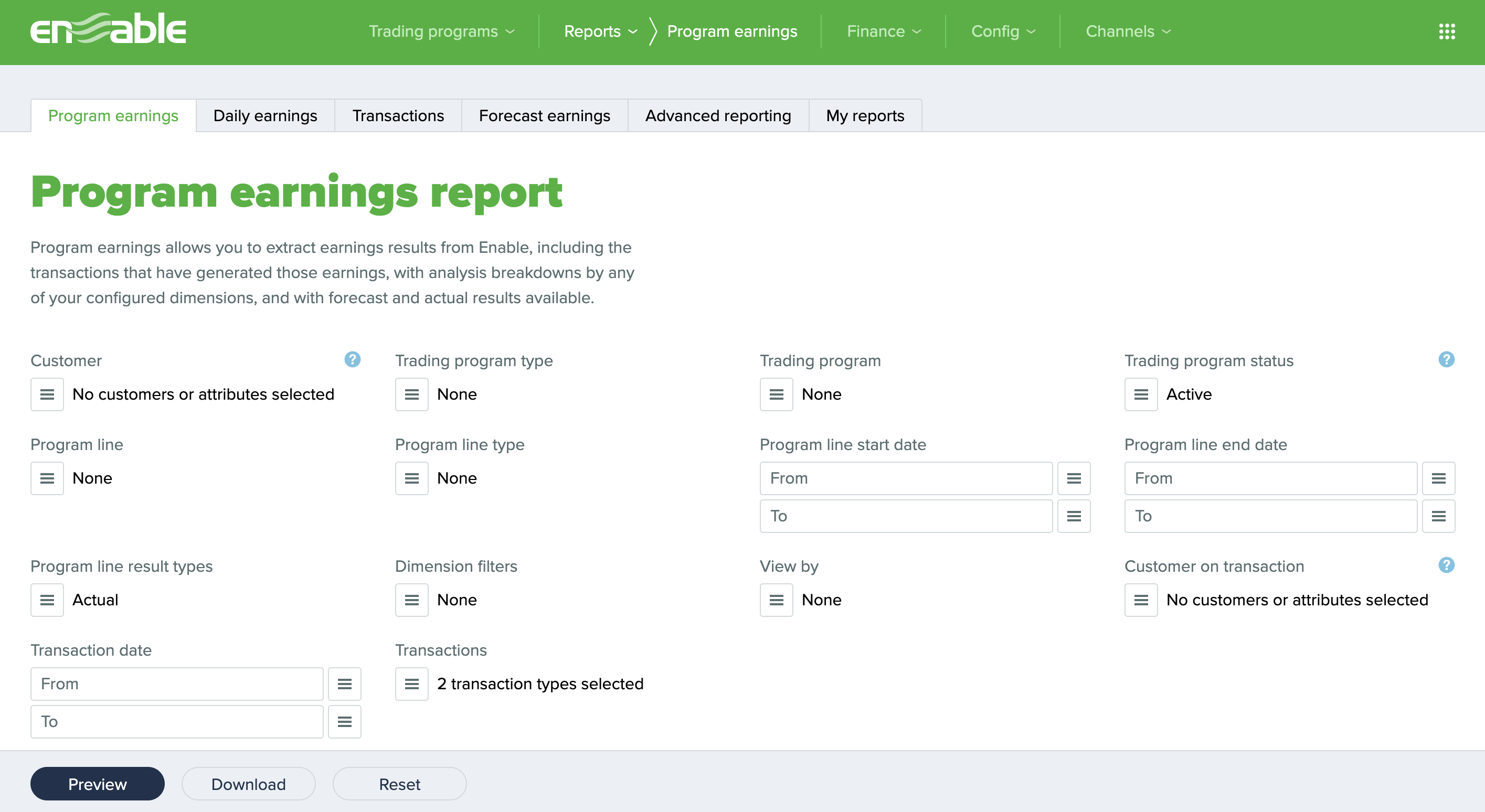The width and height of the screenshot is (1485, 812).
Task: Open the Program line list icon
Action: click(47, 478)
